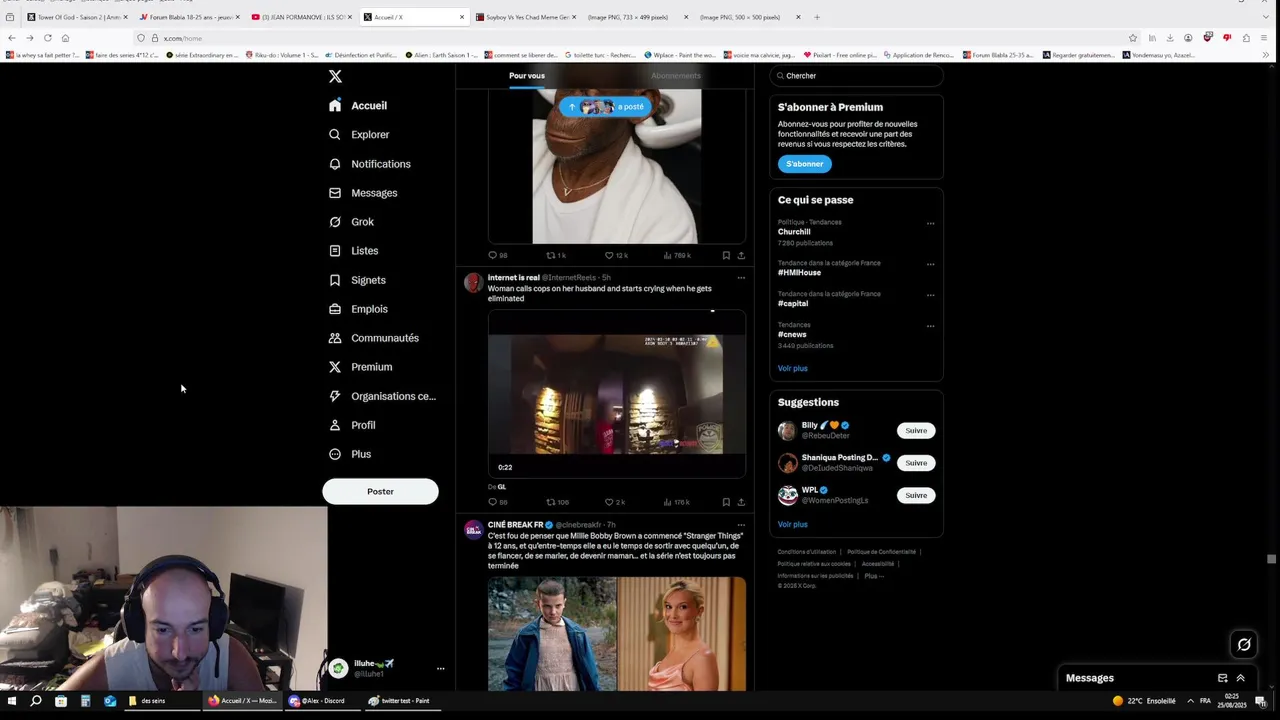1280x720 pixels.
Task: Open the Stranger Things image in CINÉ BREAK post
Action: [x=616, y=633]
